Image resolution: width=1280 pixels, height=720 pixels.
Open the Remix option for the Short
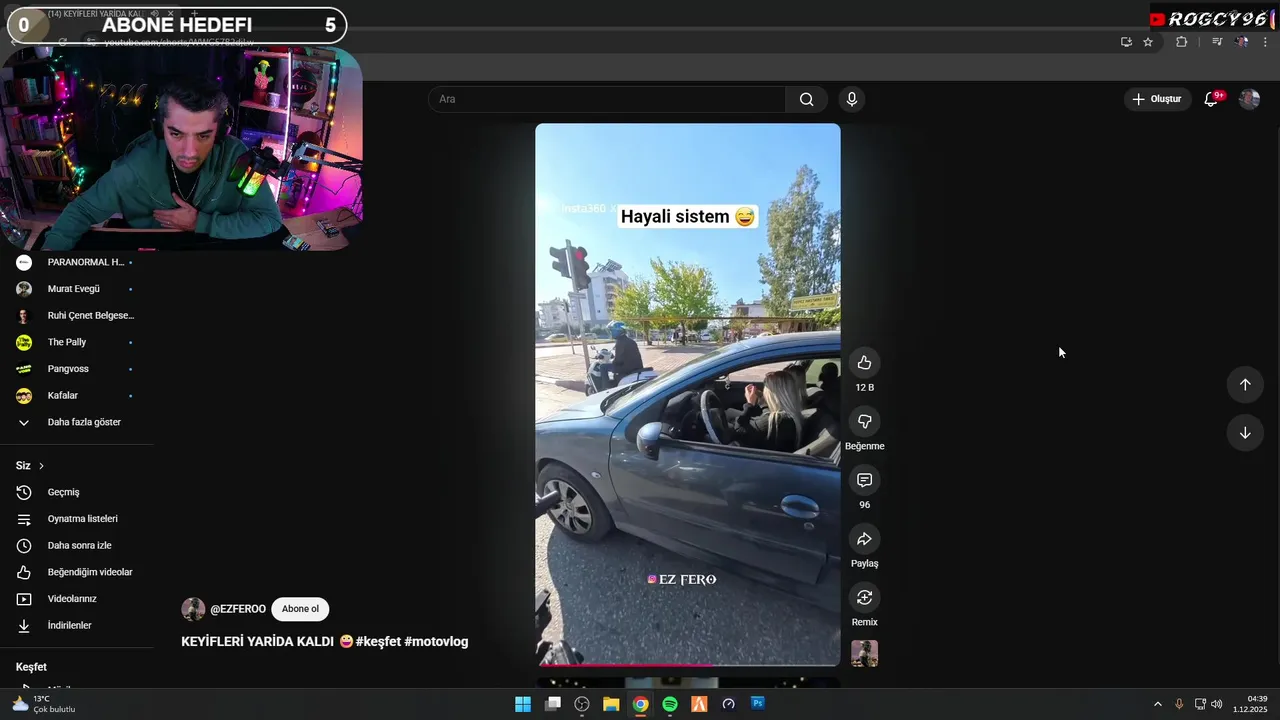tap(864, 597)
